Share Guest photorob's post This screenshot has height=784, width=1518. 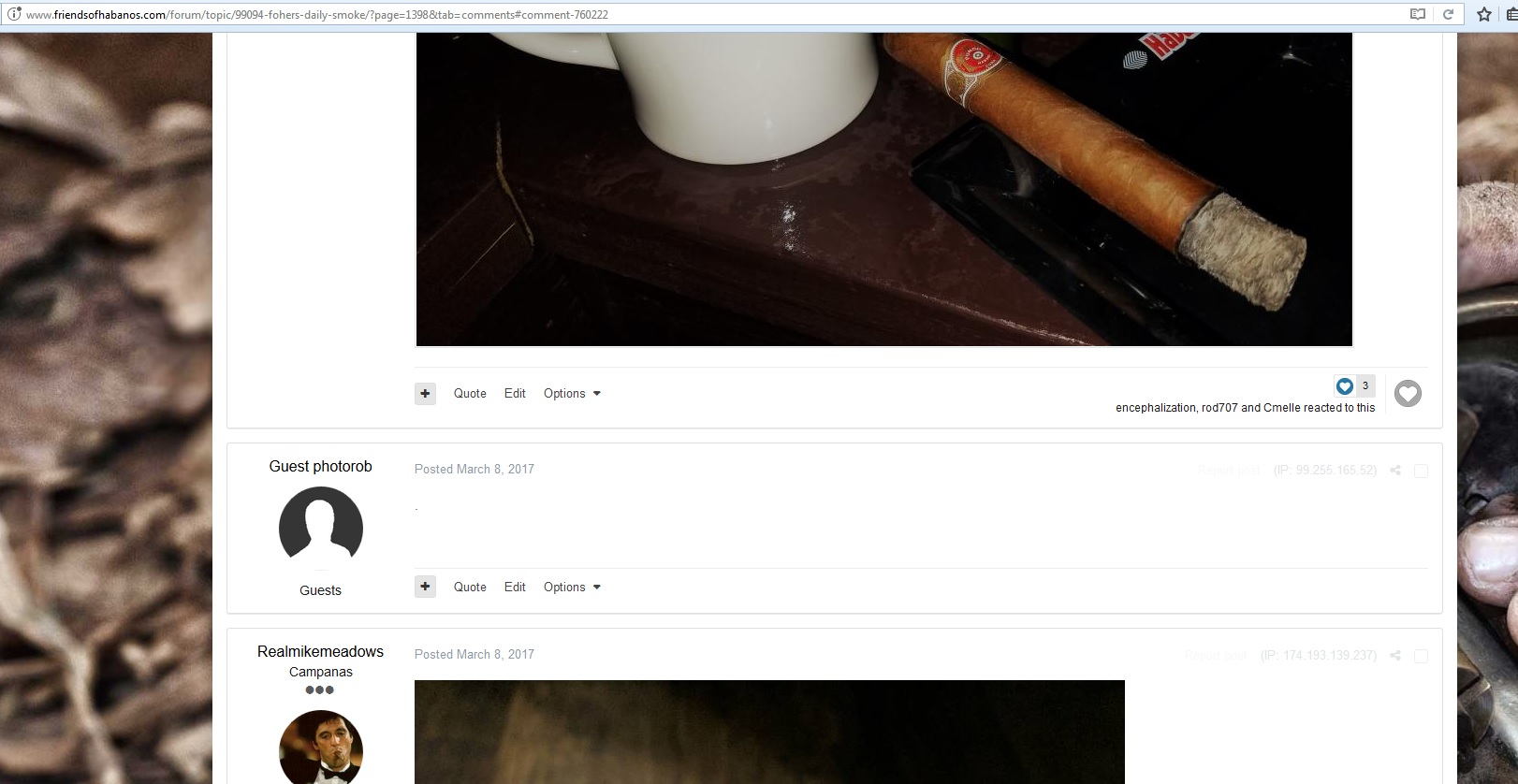(1395, 471)
